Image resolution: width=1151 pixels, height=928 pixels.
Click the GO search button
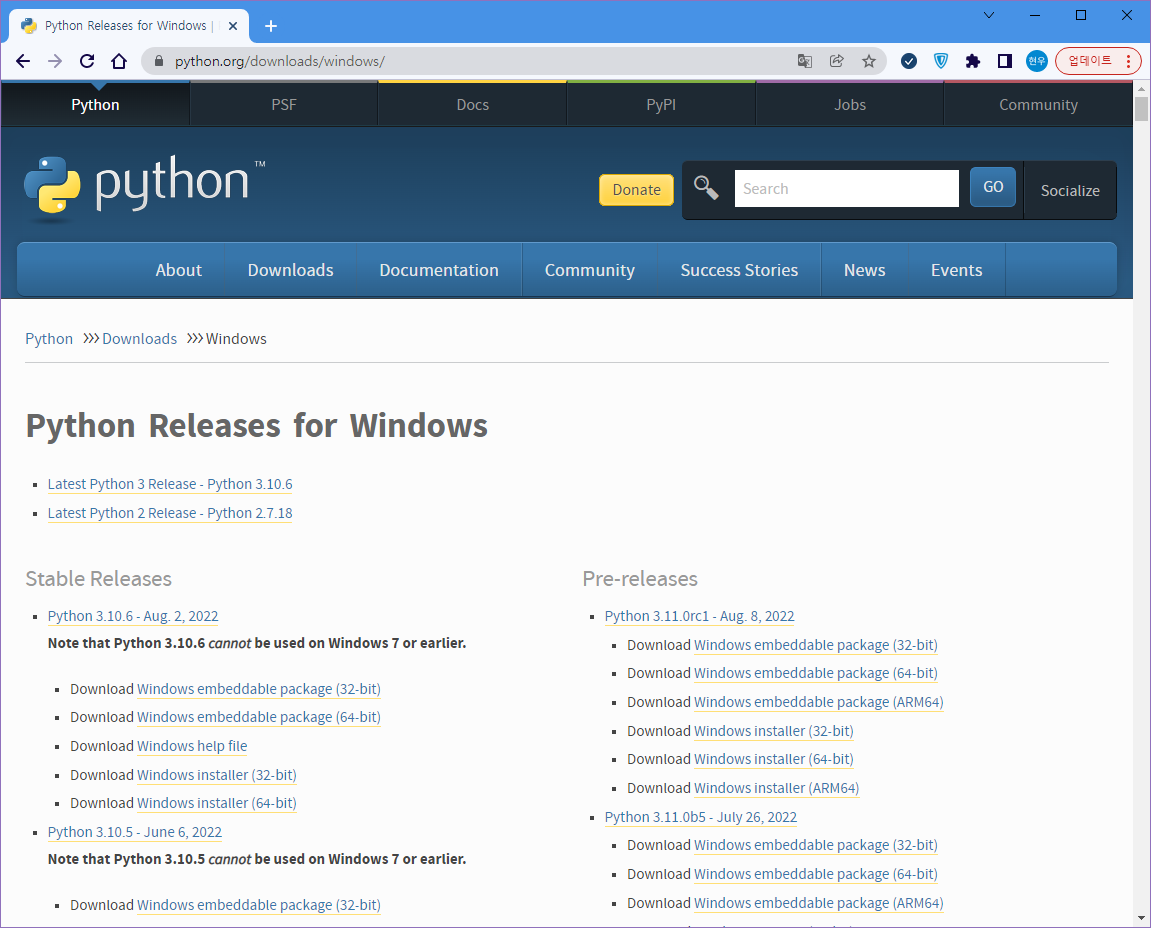(992, 187)
